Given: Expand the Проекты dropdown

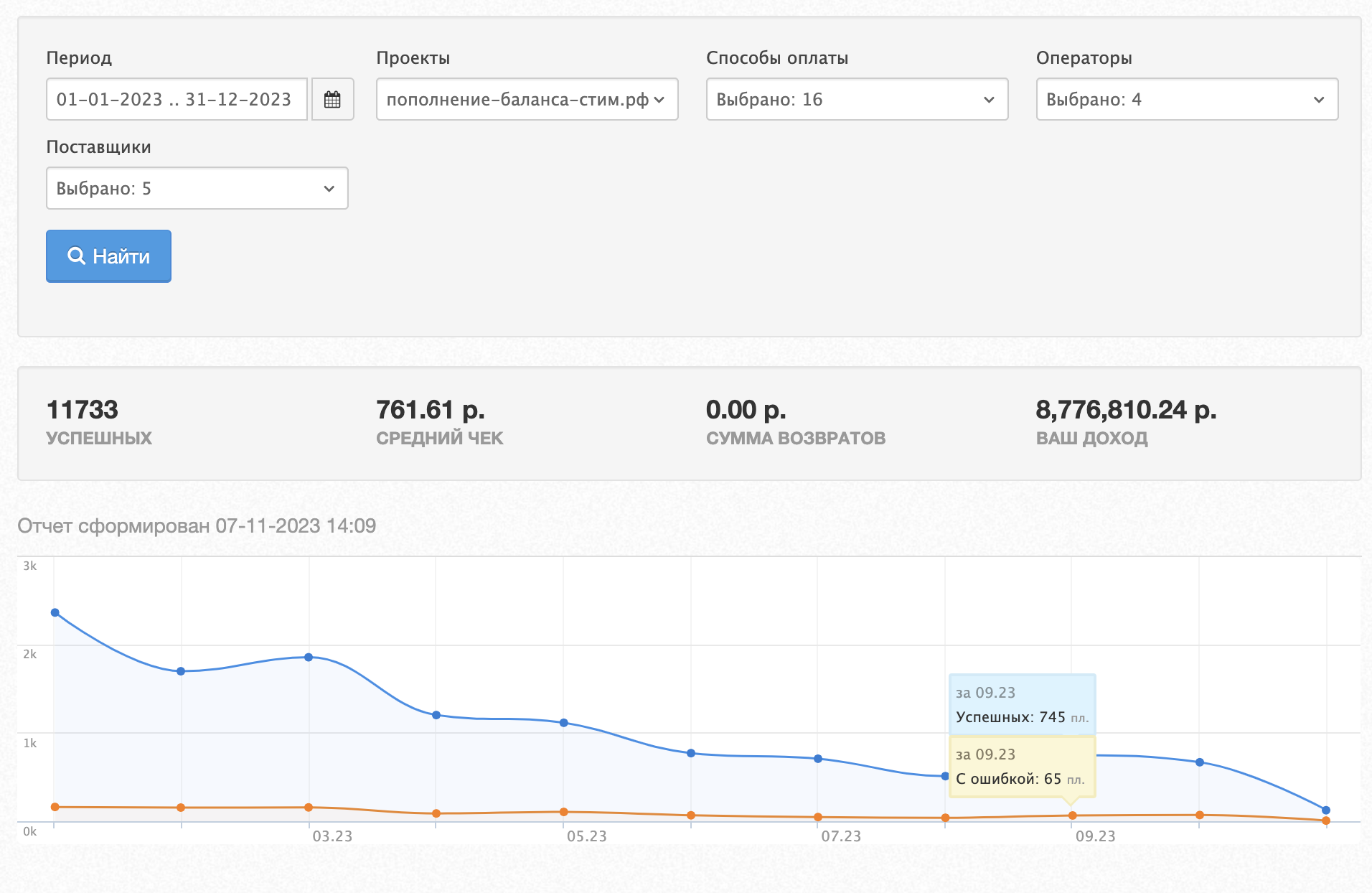Looking at the screenshot, I should [527, 99].
